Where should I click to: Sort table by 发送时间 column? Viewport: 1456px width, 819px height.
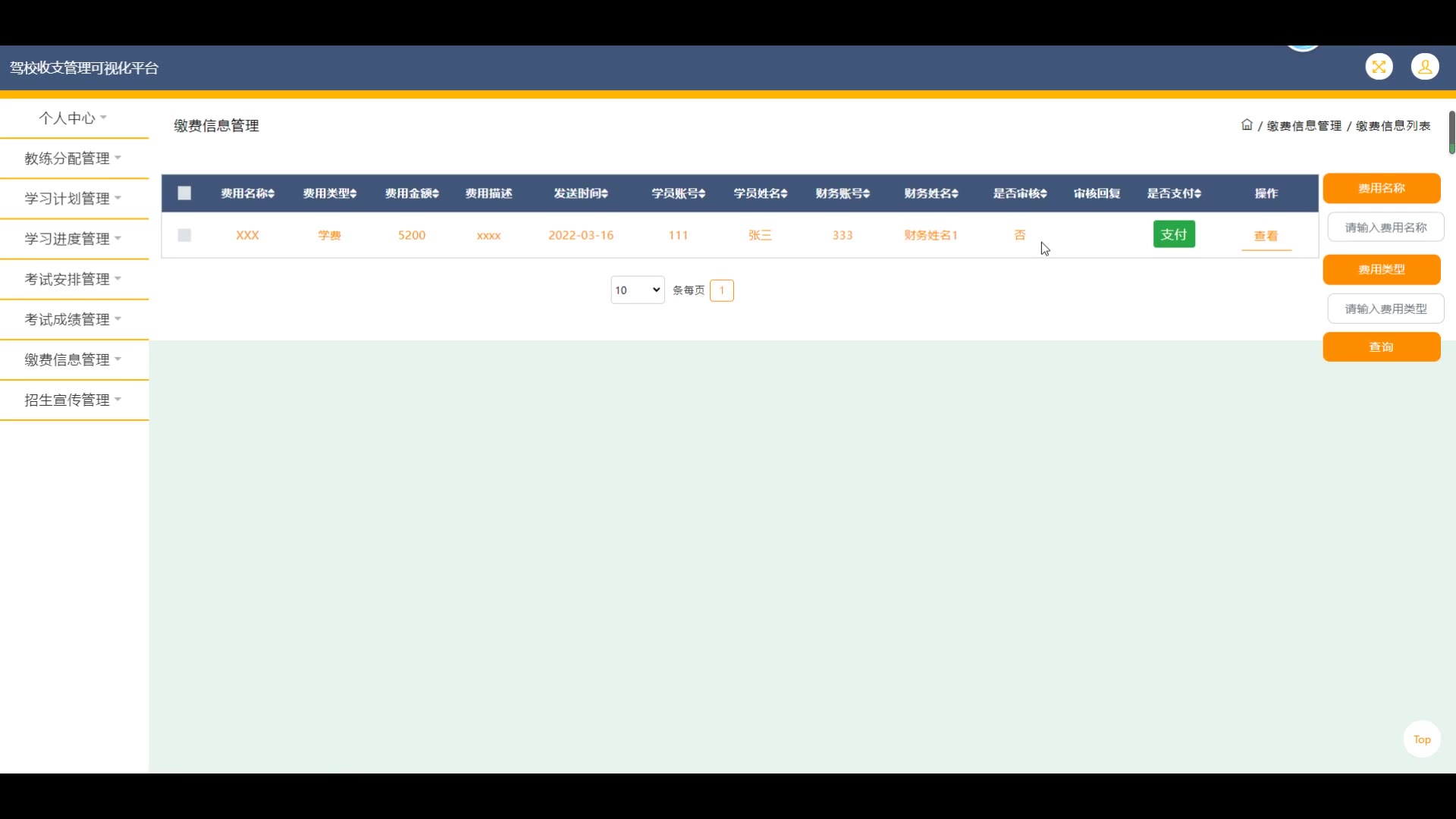coord(581,193)
